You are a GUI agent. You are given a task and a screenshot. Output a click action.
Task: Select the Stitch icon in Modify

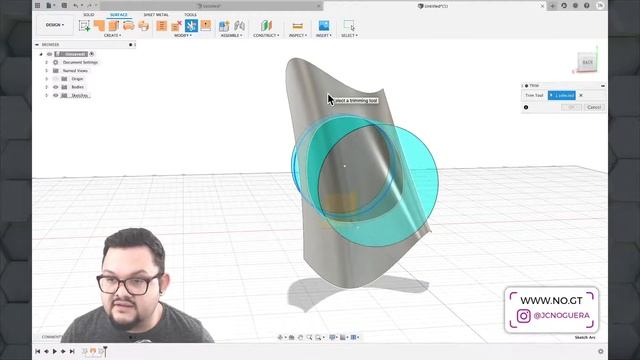(x=162, y=26)
